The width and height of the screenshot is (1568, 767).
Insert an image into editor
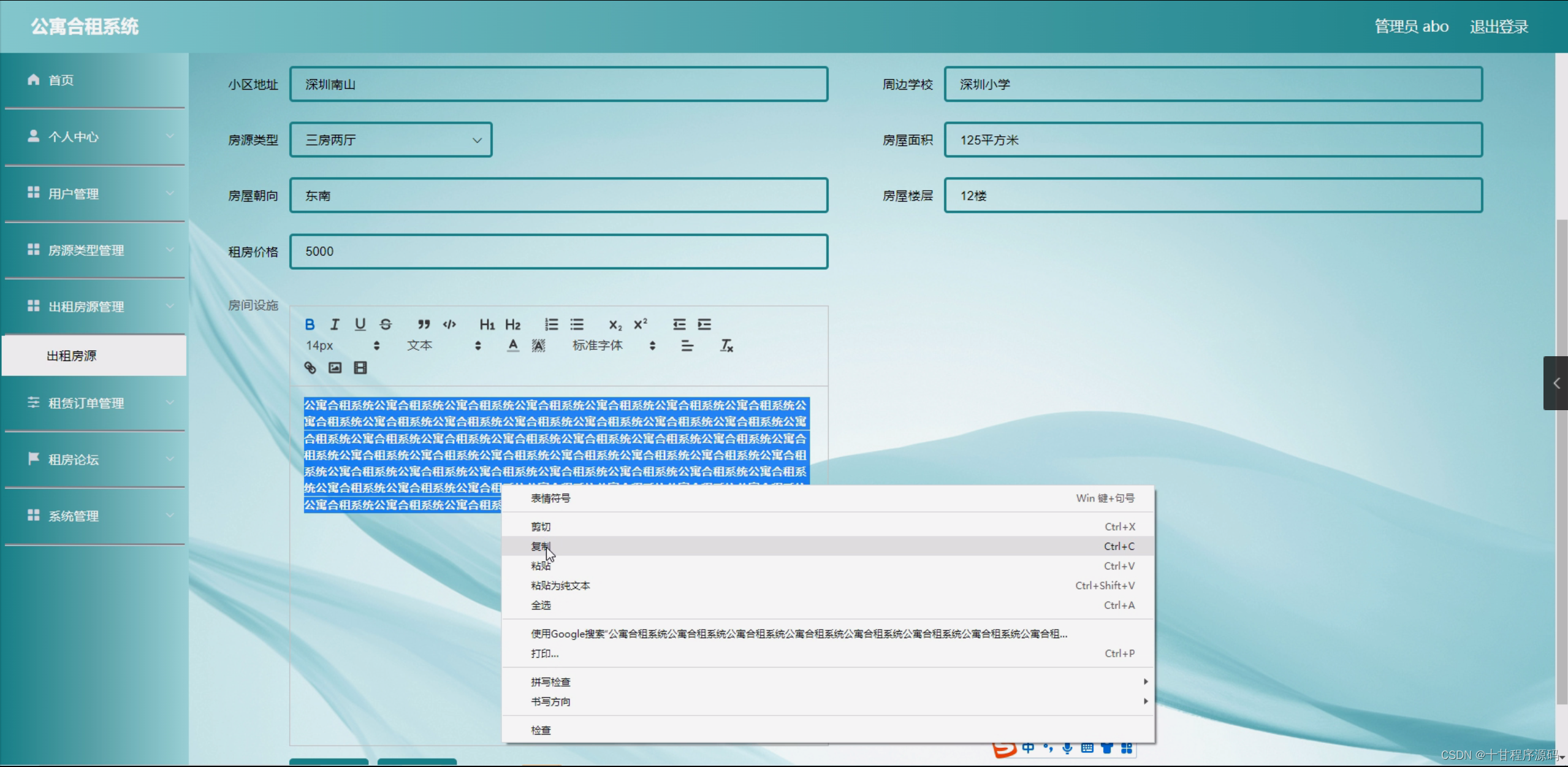point(335,368)
